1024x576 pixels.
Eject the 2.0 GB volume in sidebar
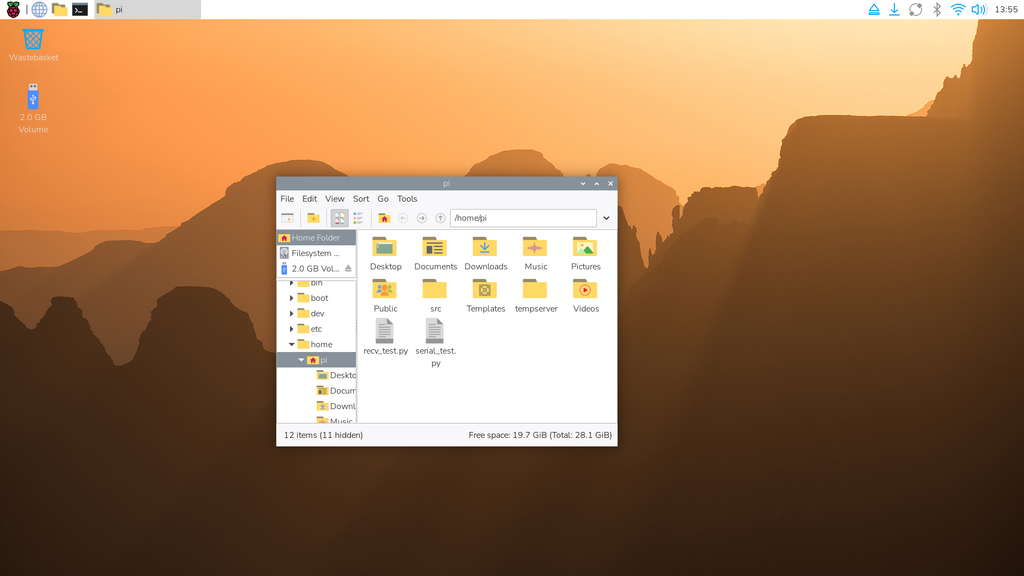pyautogui.click(x=348, y=268)
